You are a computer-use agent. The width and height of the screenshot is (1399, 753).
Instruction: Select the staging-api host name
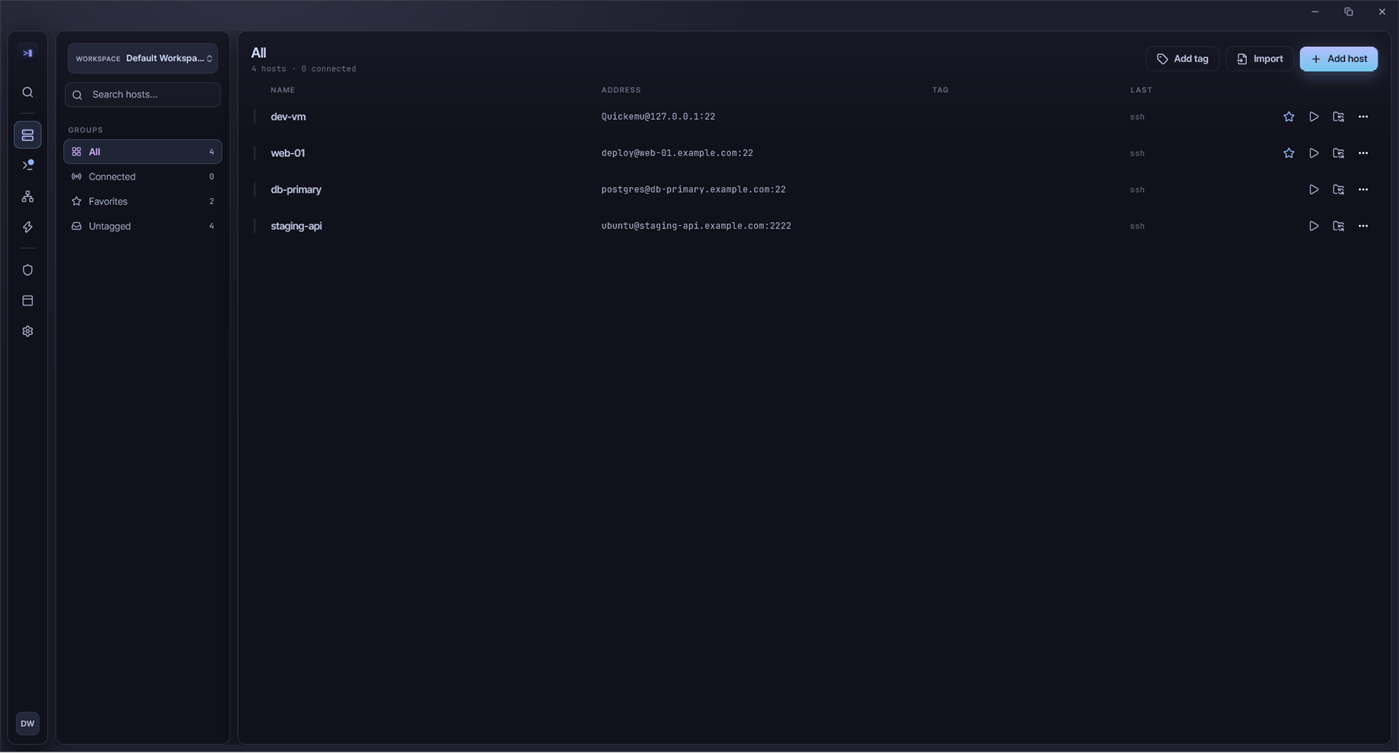[296, 226]
